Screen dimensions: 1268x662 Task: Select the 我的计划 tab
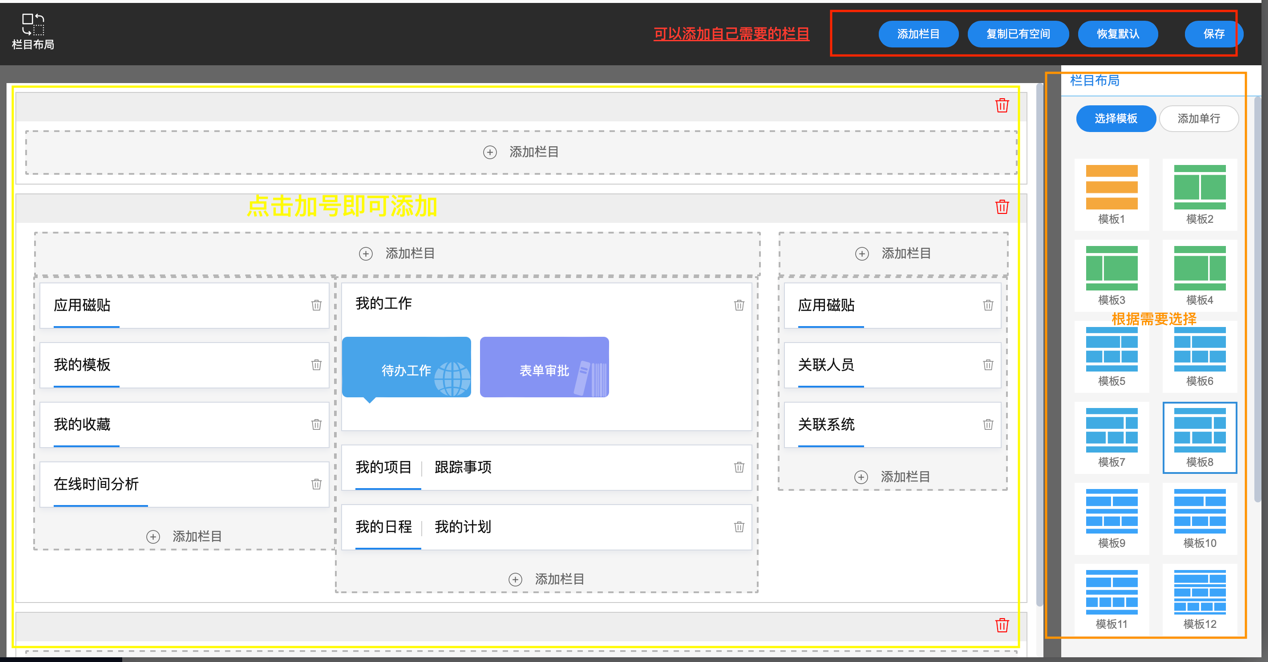pos(462,527)
